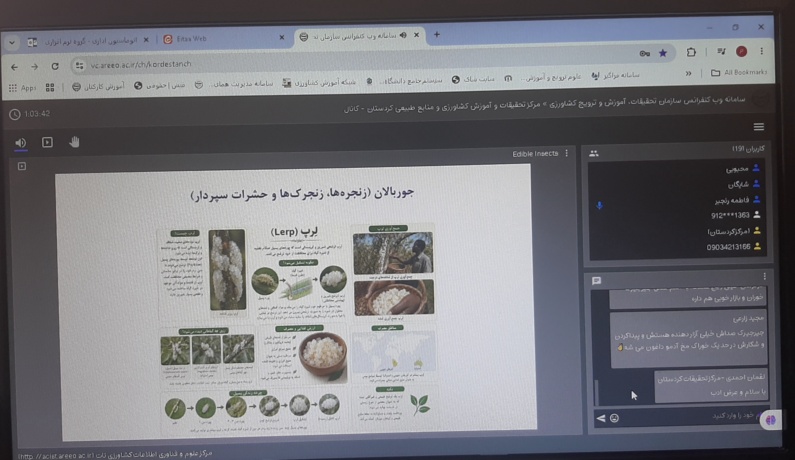
Task: Open a new browser tab with plus
Action: (437, 34)
